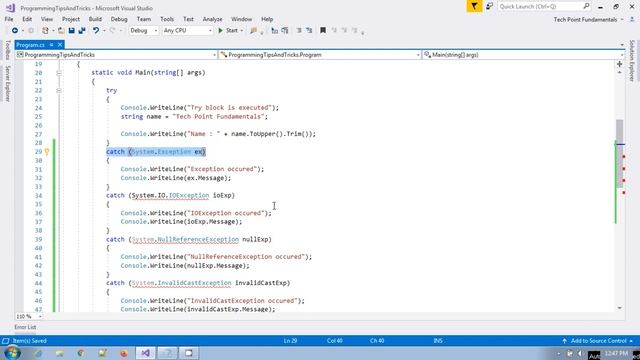Click the Visual Studio taskbar icon

pyautogui.click(x=146, y=353)
